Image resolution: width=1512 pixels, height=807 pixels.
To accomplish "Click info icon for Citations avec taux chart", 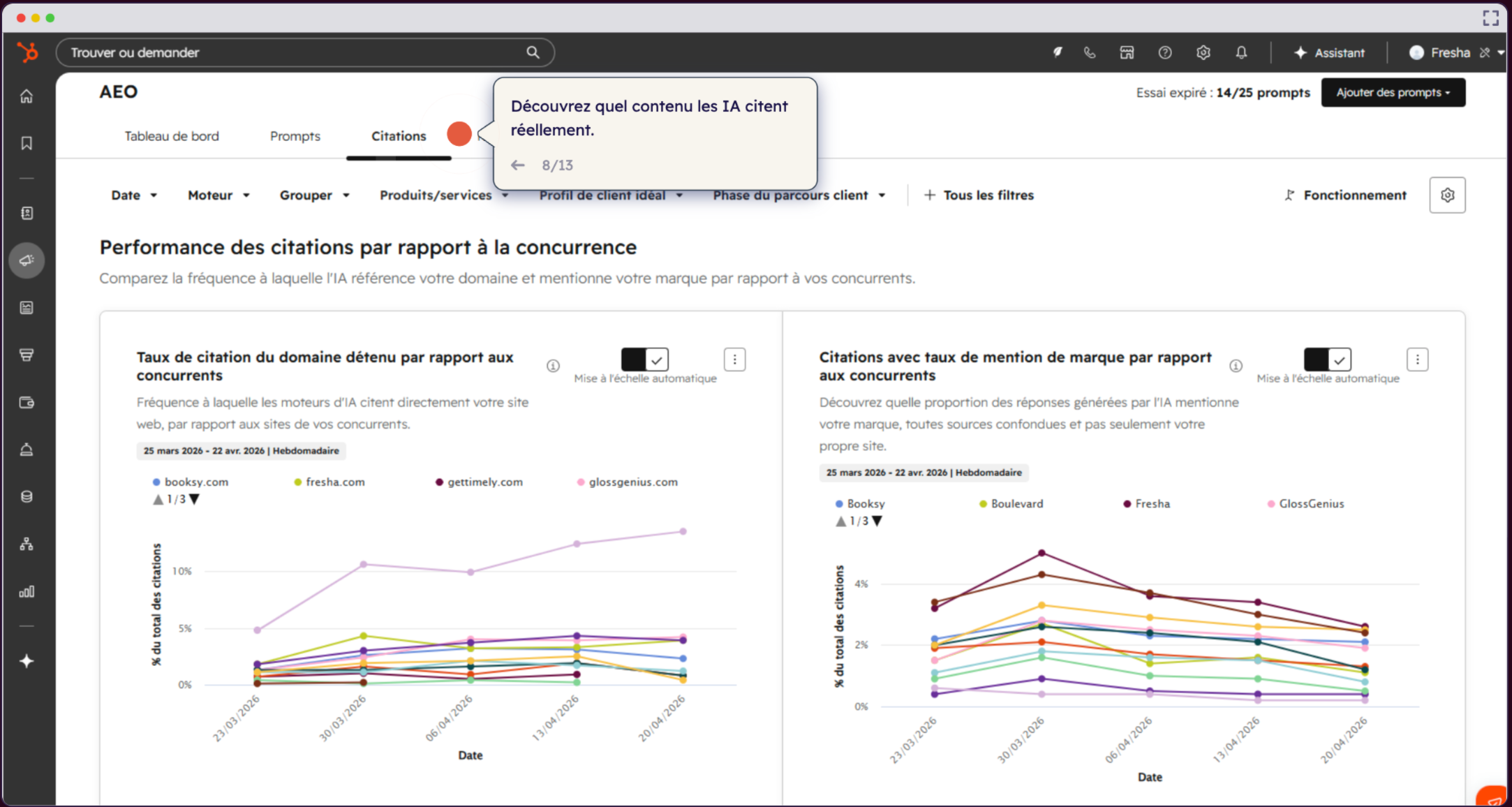I will point(1236,366).
